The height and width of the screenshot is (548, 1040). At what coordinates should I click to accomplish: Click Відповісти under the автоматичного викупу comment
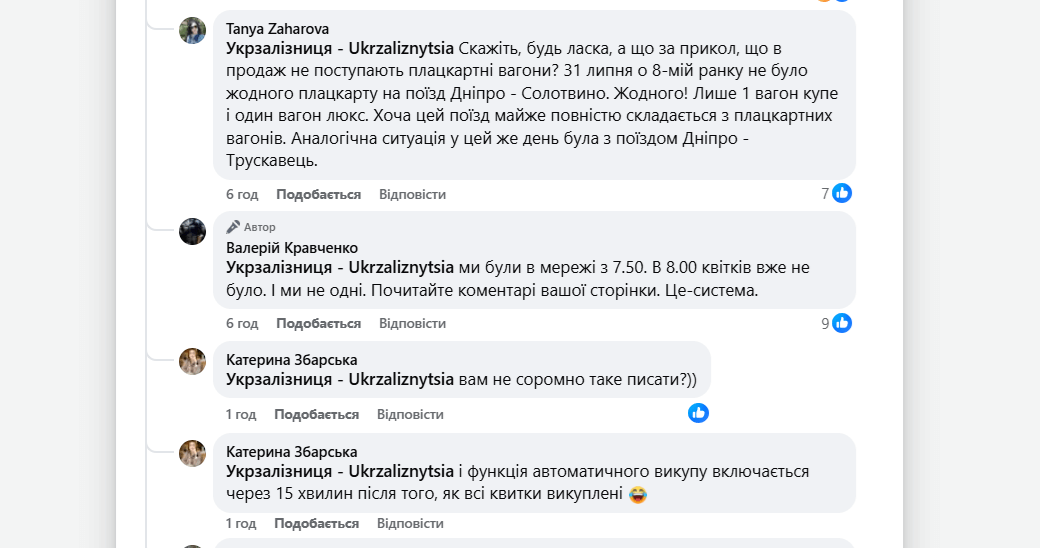click(x=410, y=523)
